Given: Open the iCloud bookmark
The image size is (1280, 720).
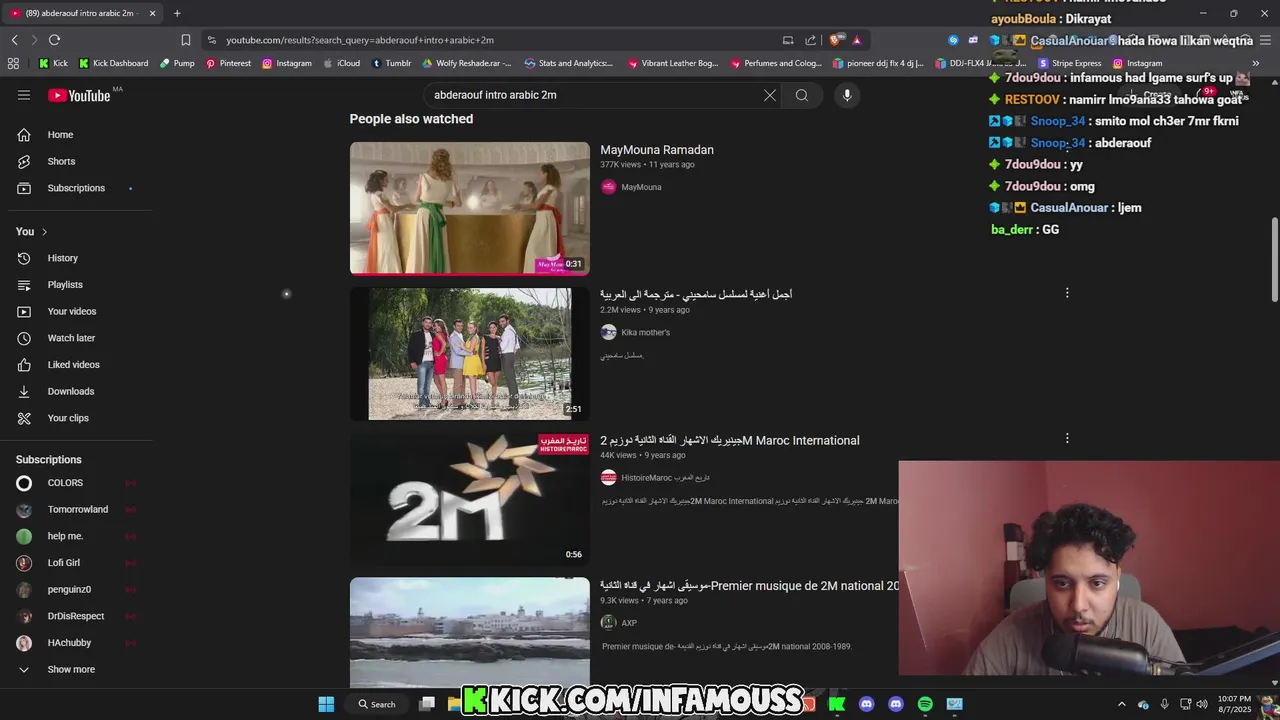Looking at the screenshot, I should tap(342, 63).
